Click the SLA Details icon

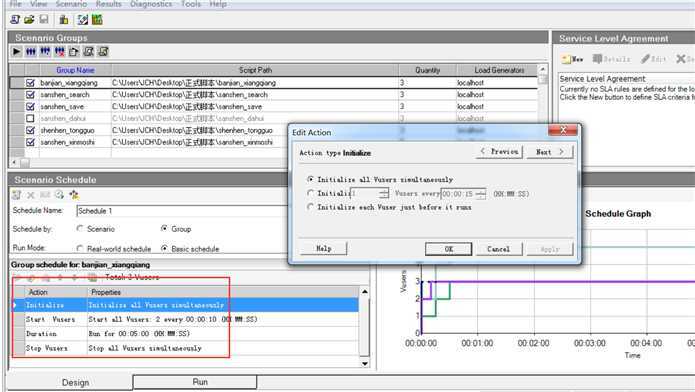tap(611, 59)
